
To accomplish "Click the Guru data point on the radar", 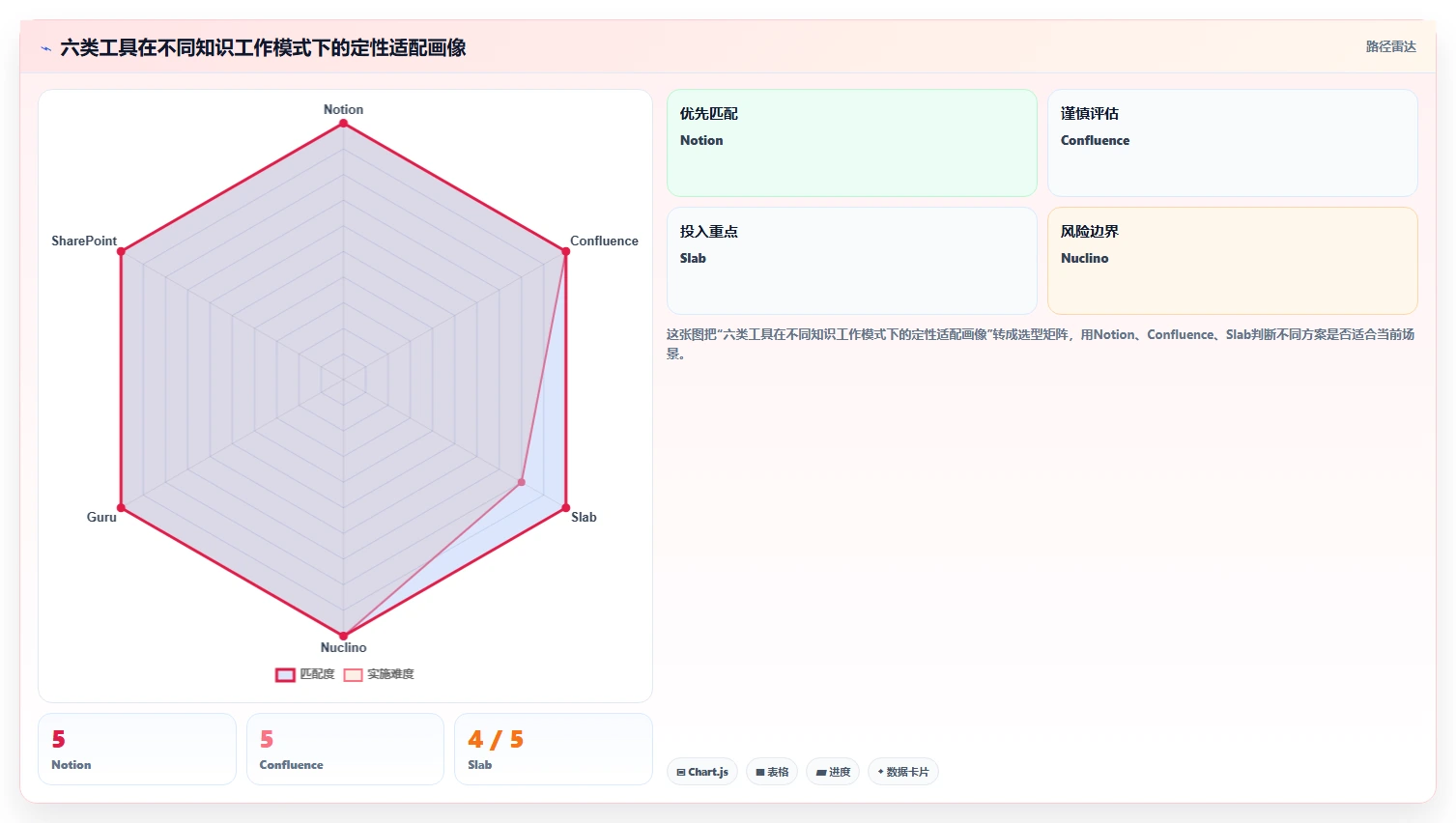I will pos(121,507).
